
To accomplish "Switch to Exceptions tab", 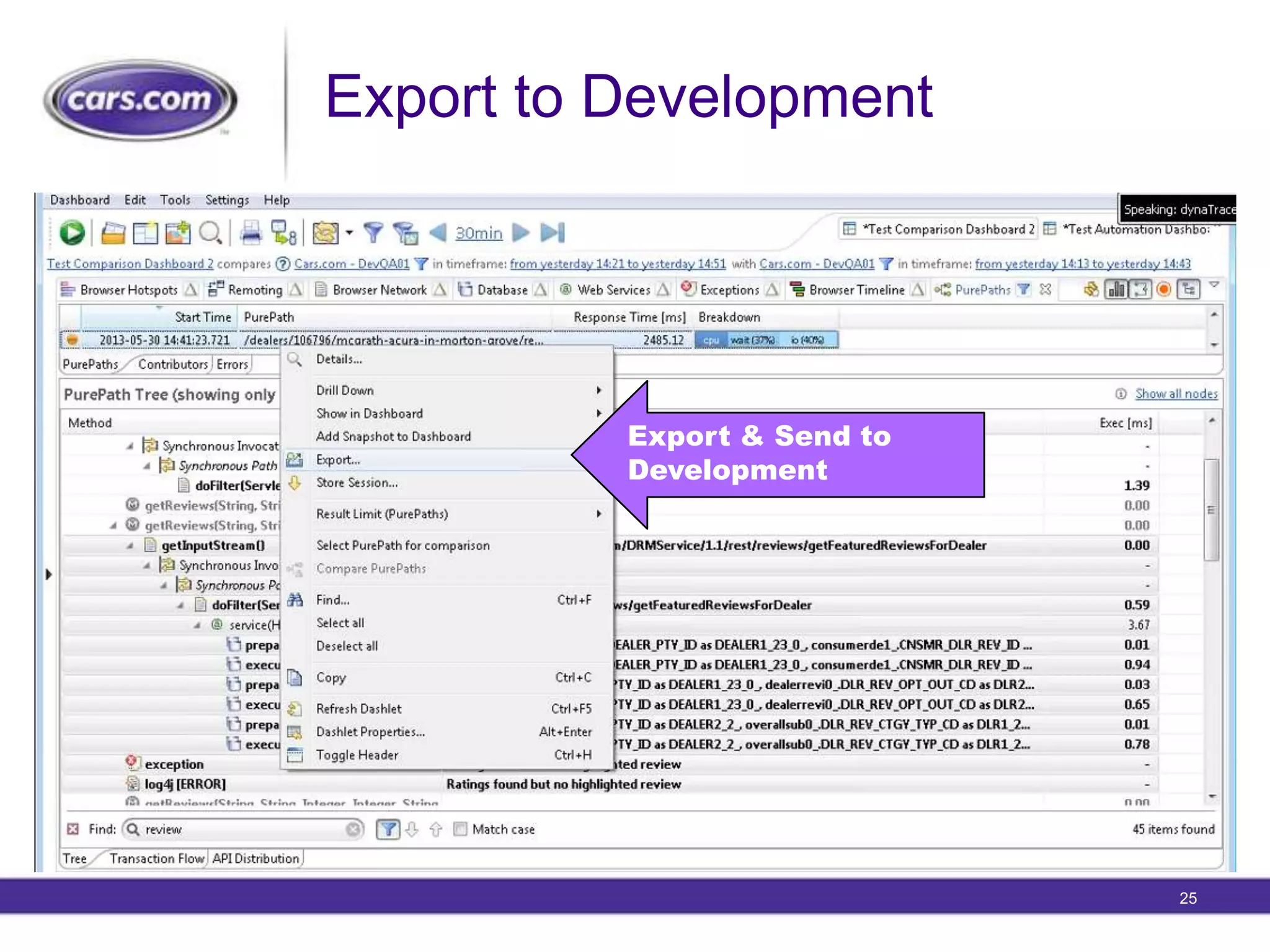I will tap(730, 290).
